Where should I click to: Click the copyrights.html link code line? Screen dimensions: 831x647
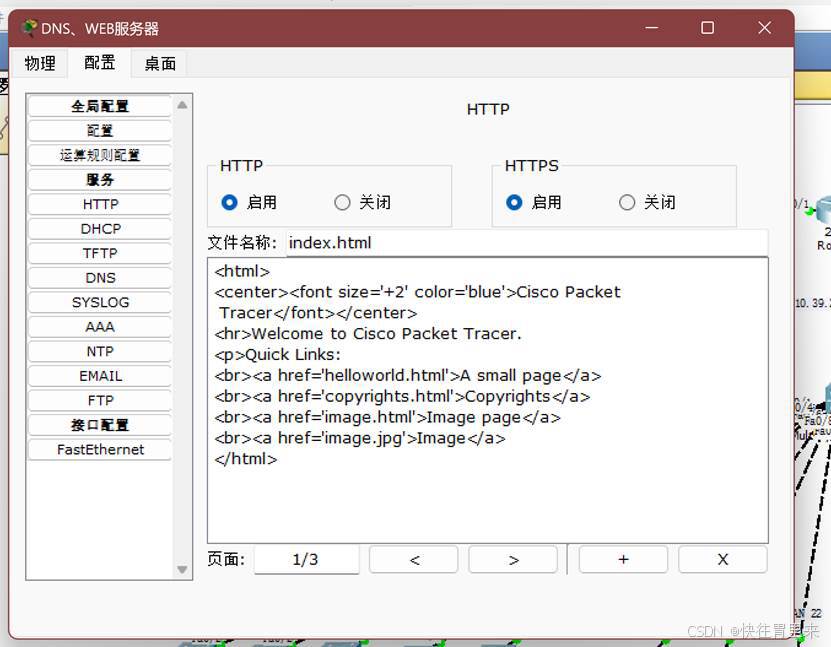pyautogui.click(x=402, y=396)
